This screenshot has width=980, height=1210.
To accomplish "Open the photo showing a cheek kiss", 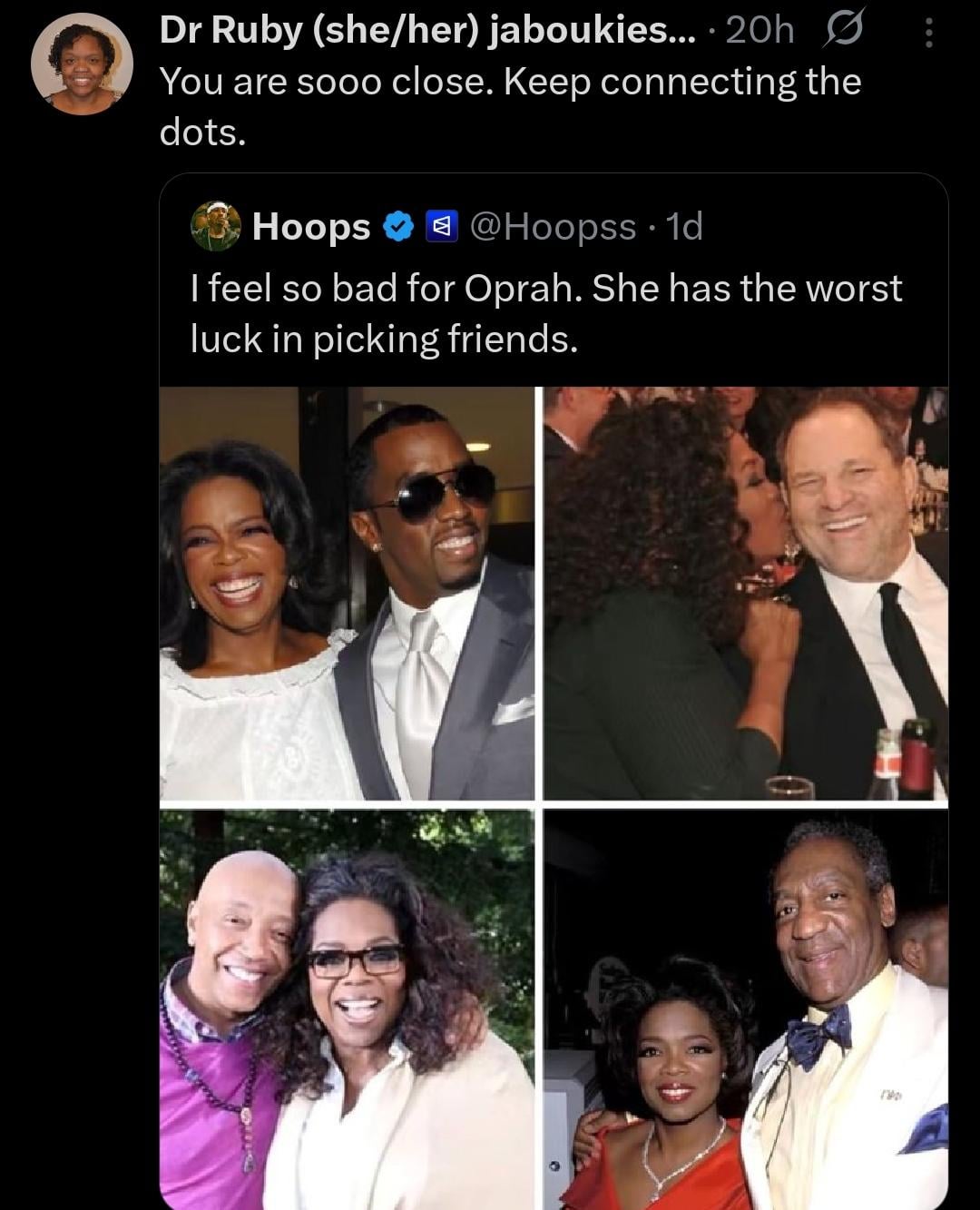I will tap(746, 594).
